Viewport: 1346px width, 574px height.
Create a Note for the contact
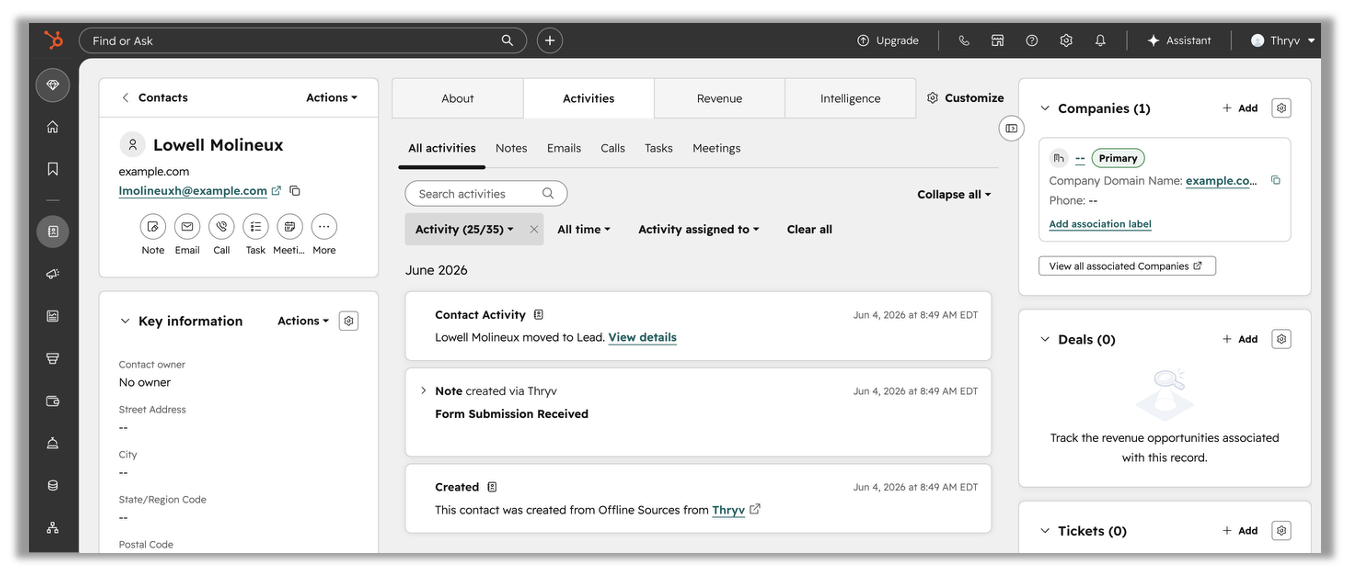click(x=153, y=227)
